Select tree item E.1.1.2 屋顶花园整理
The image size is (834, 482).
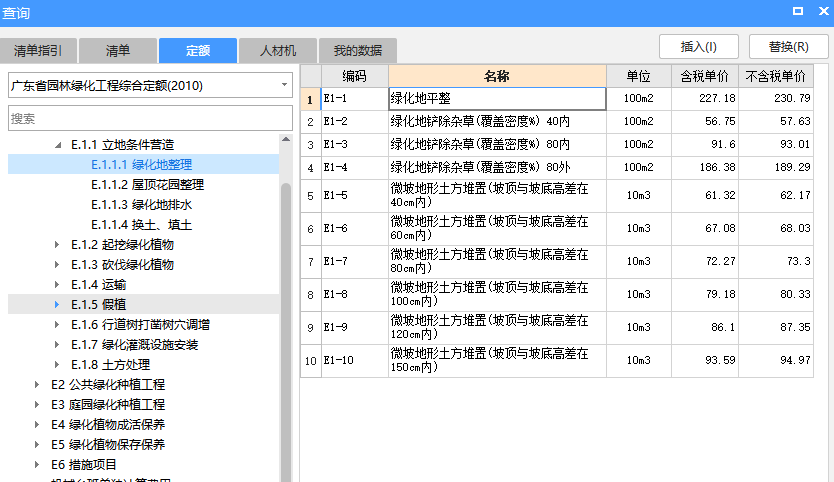147,185
